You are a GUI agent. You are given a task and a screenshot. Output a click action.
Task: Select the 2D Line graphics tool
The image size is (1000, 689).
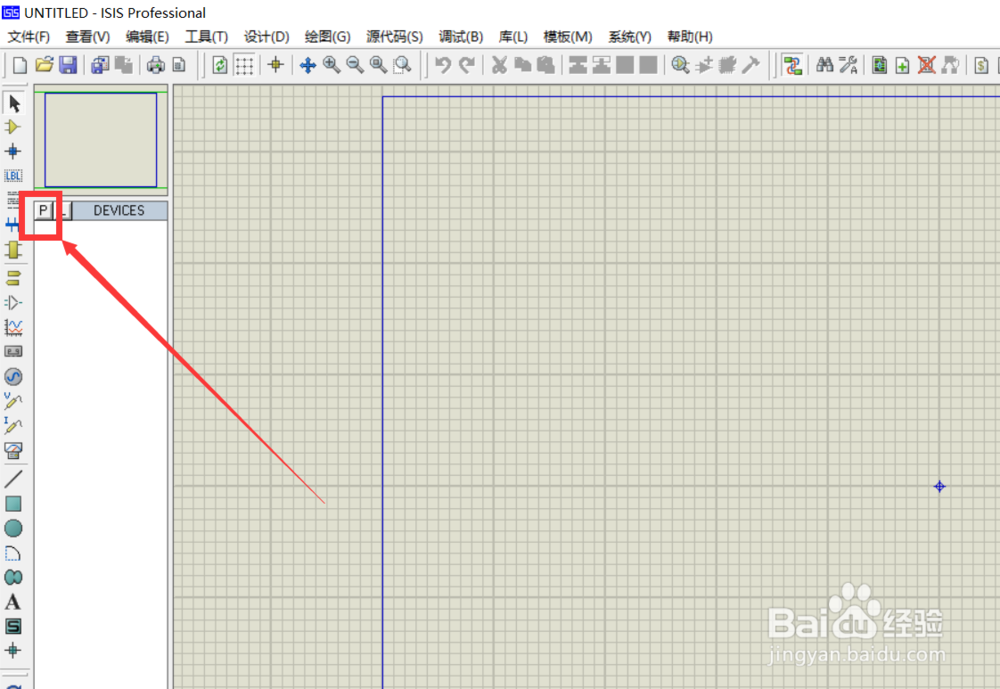point(13,478)
